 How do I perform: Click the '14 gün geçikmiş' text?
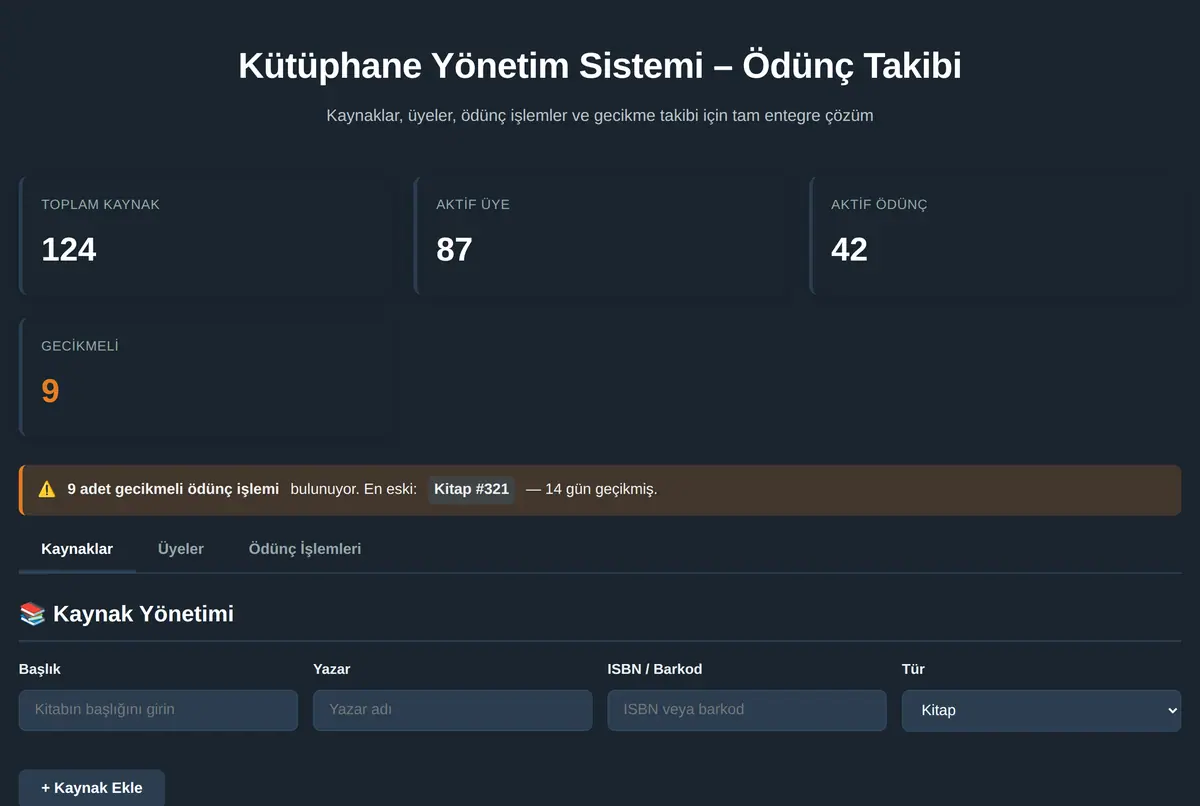coord(601,490)
